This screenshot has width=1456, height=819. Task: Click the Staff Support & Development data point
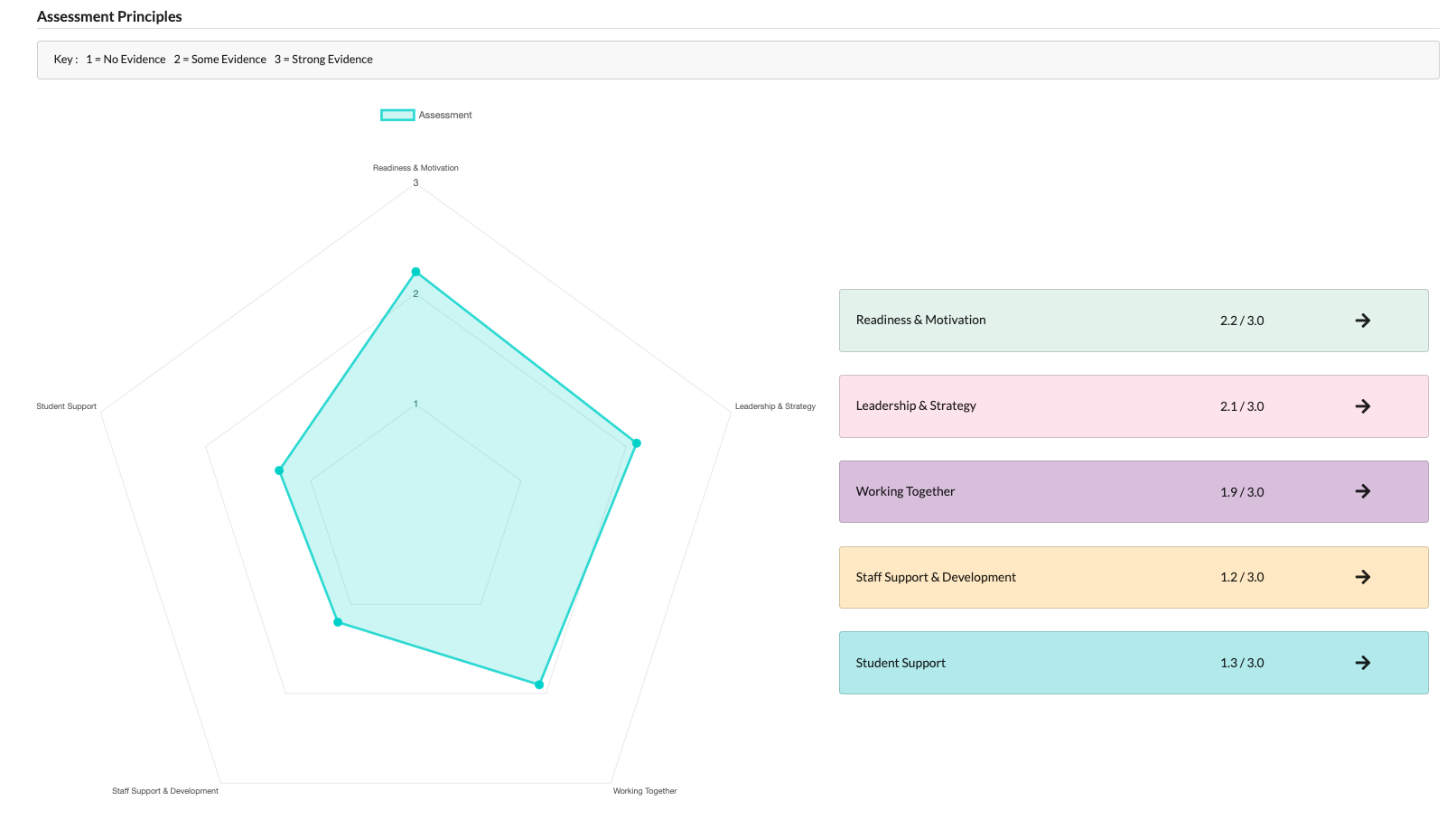(338, 622)
